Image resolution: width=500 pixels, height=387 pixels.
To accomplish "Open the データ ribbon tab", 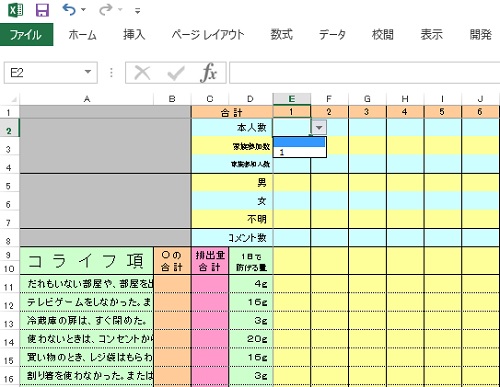I will [x=332, y=34].
